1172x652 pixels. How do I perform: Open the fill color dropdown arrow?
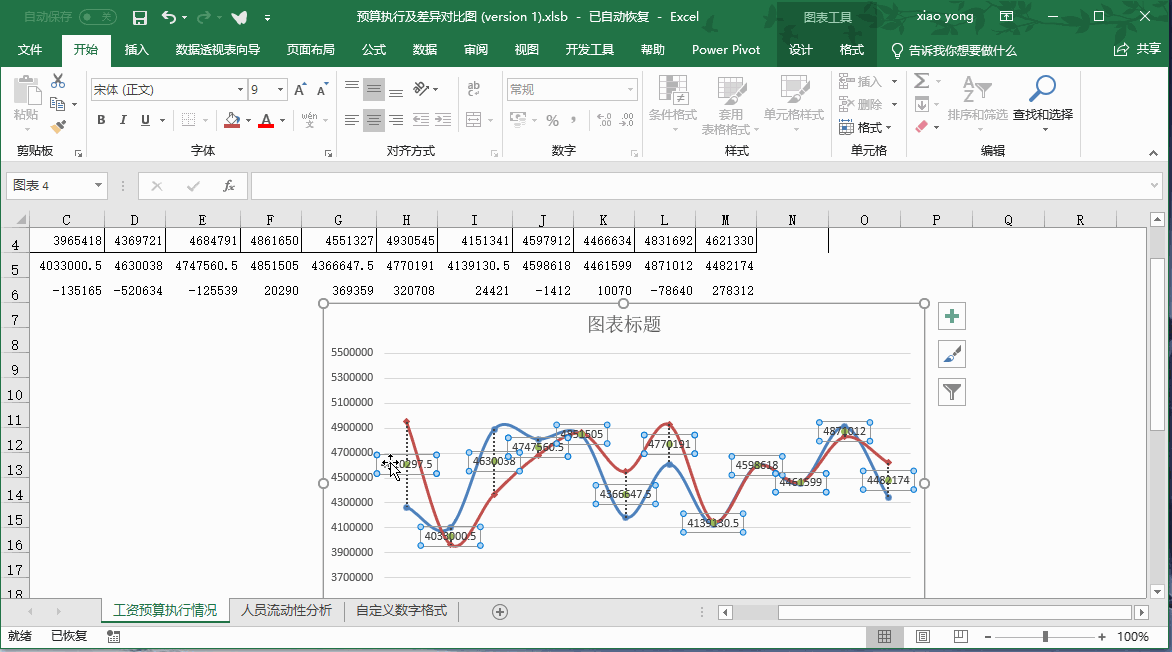(x=249, y=120)
